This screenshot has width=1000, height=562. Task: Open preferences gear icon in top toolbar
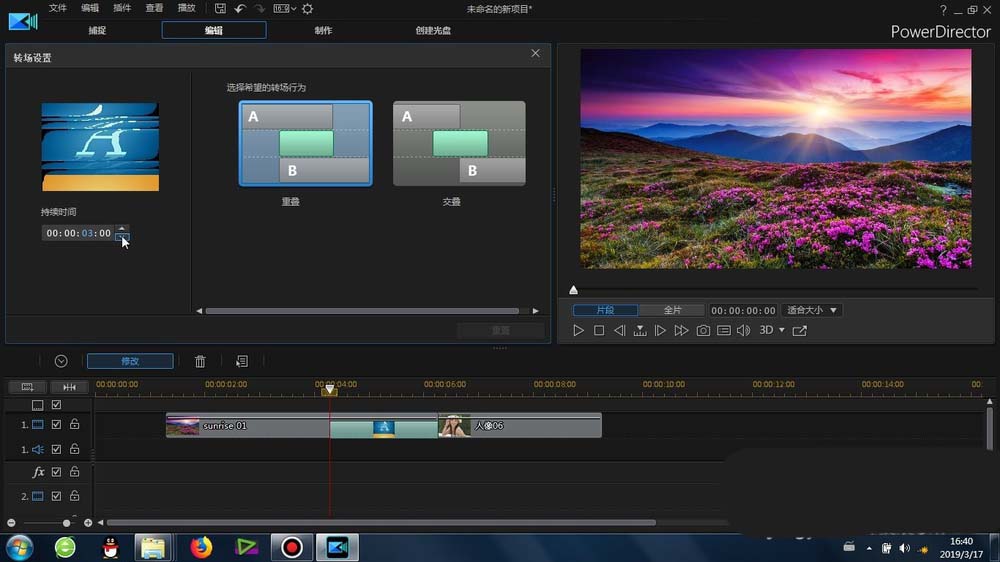tap(307, 9)
